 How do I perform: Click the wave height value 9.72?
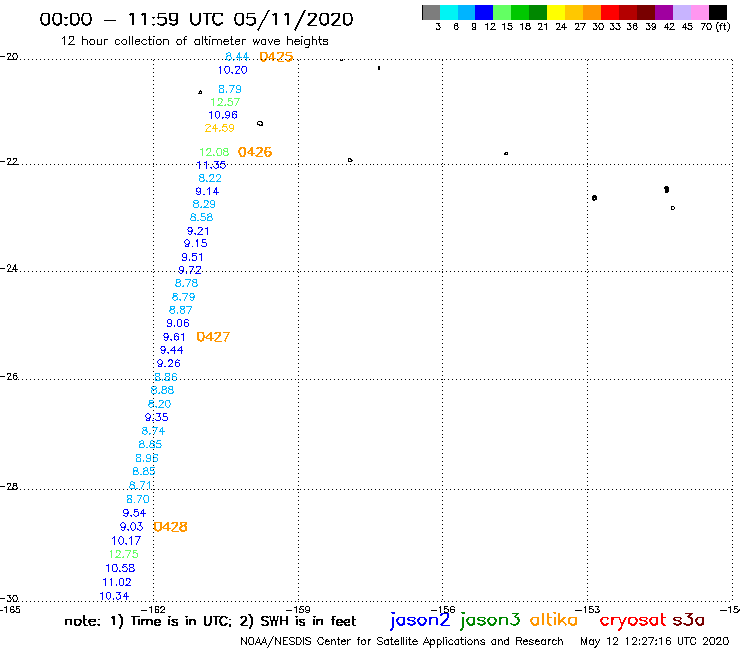tap(190, 270)
